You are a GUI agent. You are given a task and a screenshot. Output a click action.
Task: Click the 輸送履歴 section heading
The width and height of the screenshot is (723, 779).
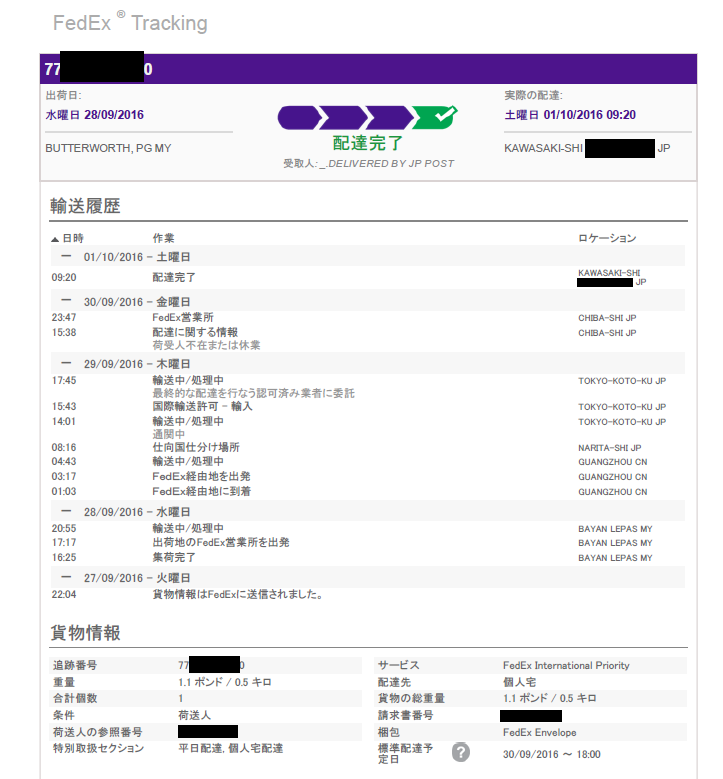coord(85,205)
